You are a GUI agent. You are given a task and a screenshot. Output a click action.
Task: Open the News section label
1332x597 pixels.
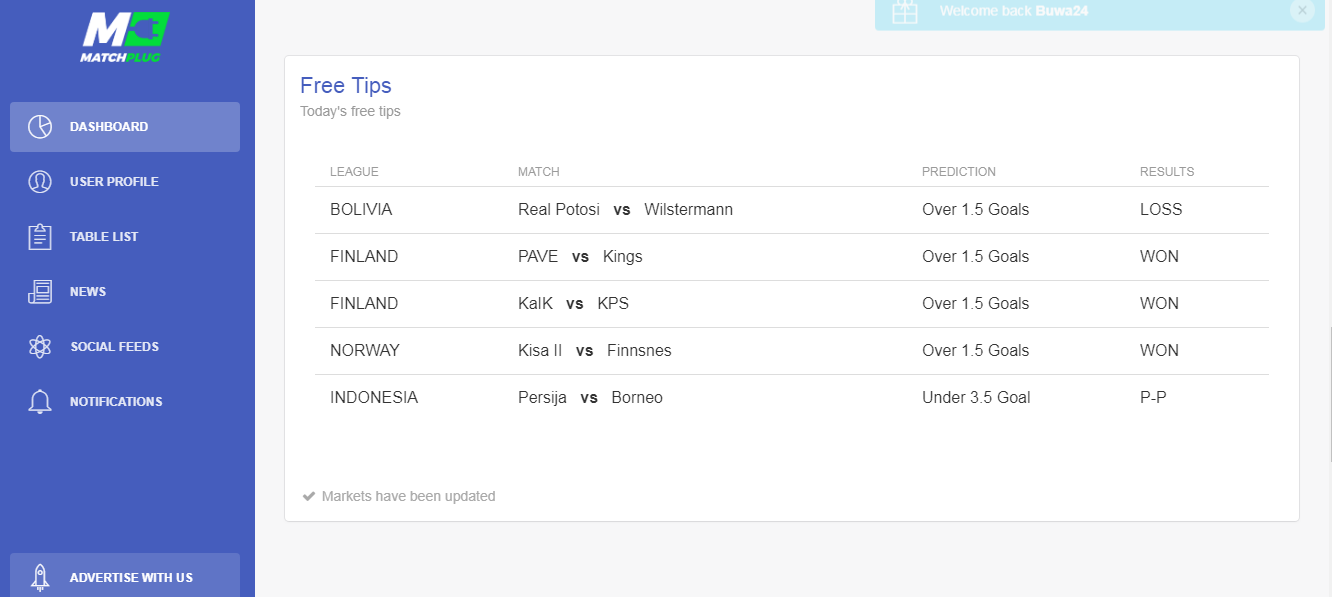pyautogui.click(x=88, y=292)
